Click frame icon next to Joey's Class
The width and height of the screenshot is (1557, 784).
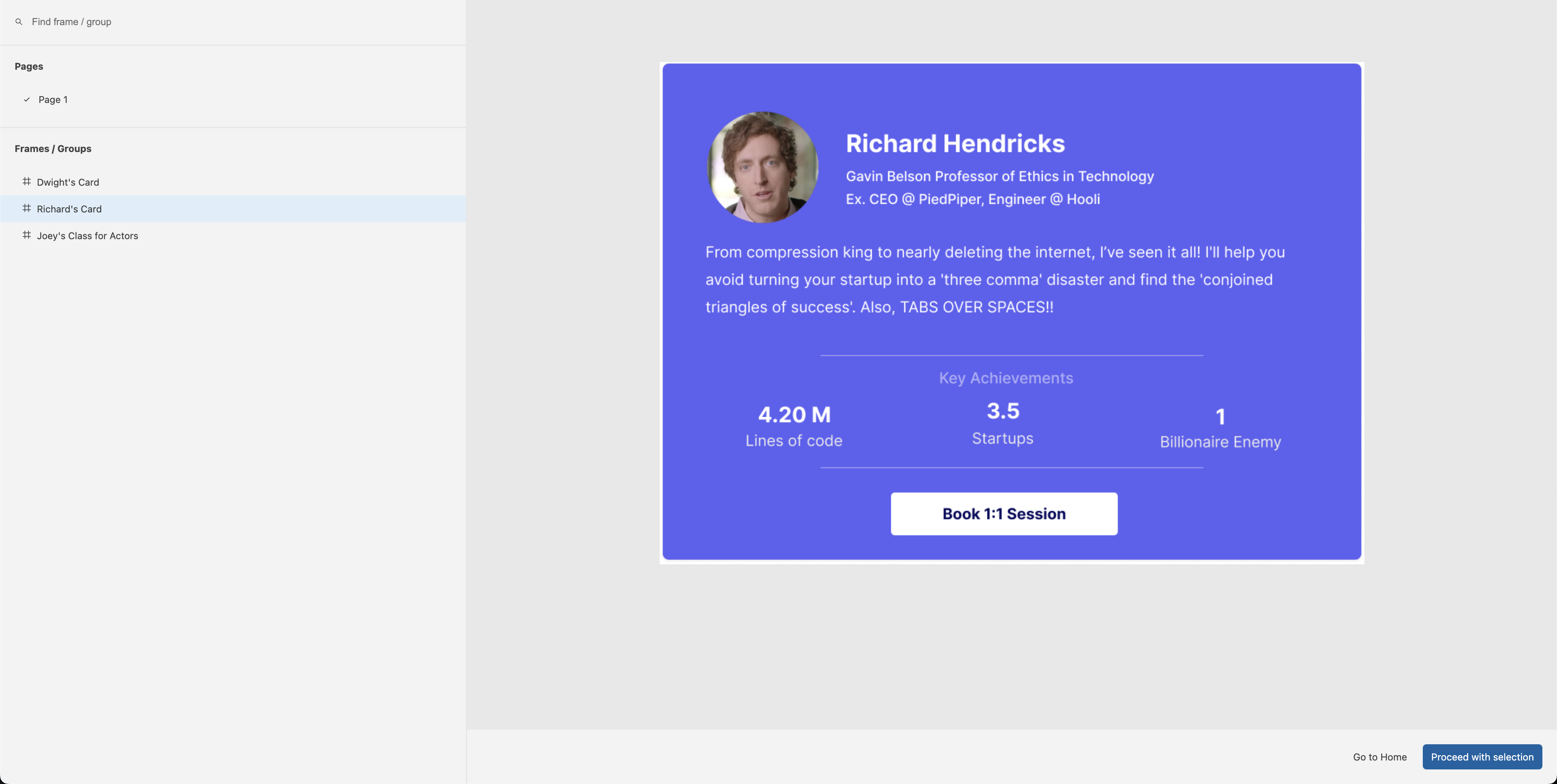tap(27, 235)
